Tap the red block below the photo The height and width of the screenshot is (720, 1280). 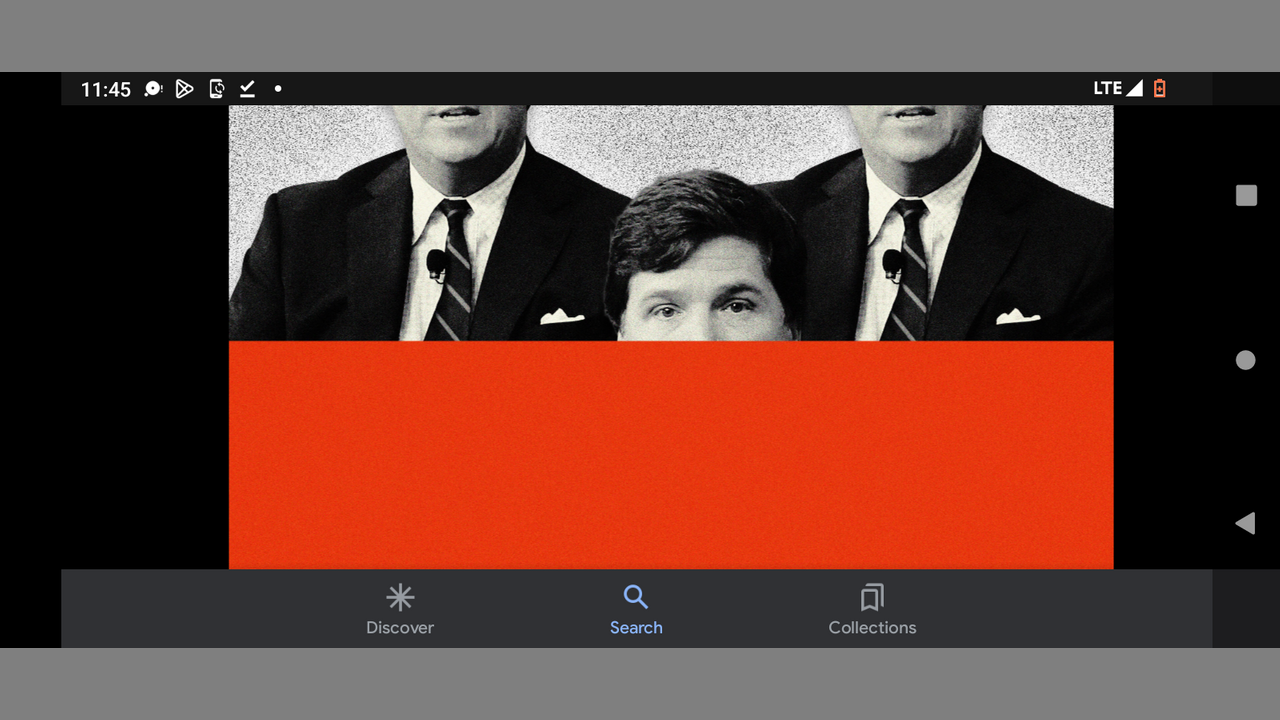pos(670,455)
